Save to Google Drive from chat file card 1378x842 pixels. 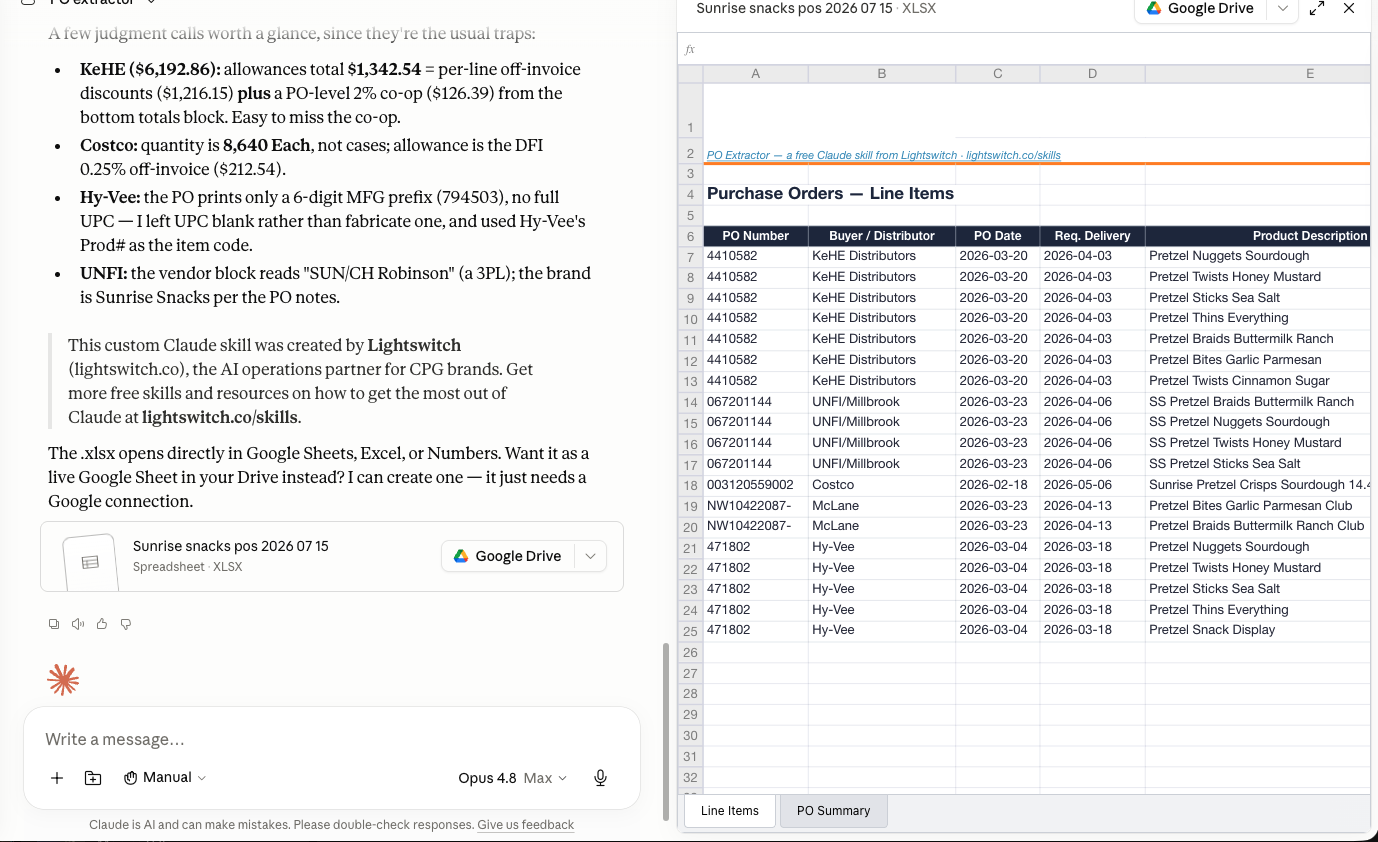click(509, 556)
